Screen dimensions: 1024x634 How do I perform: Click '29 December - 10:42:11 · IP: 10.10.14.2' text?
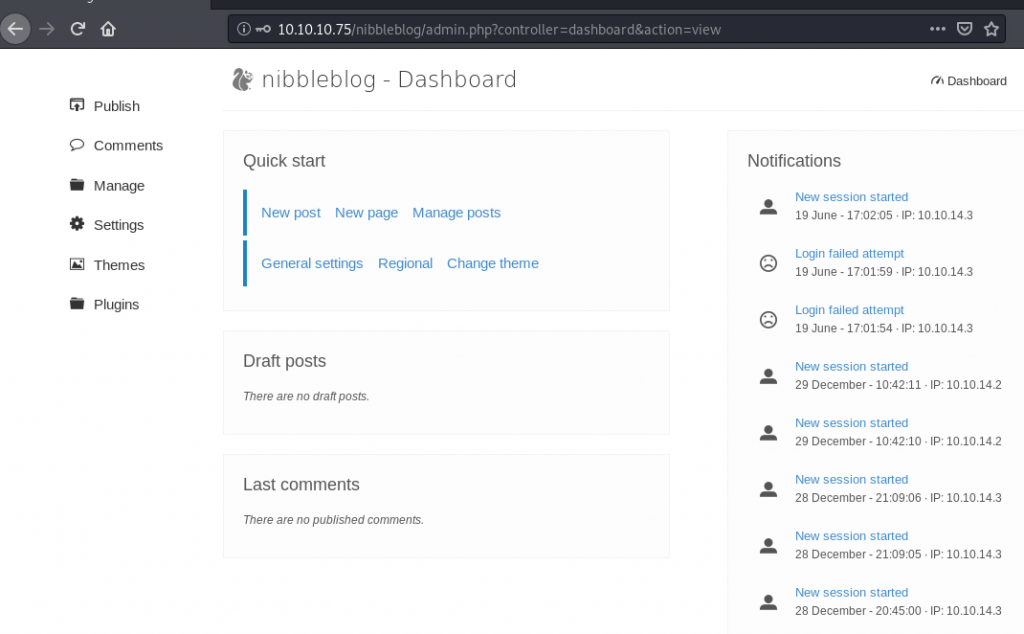[898, 385]
